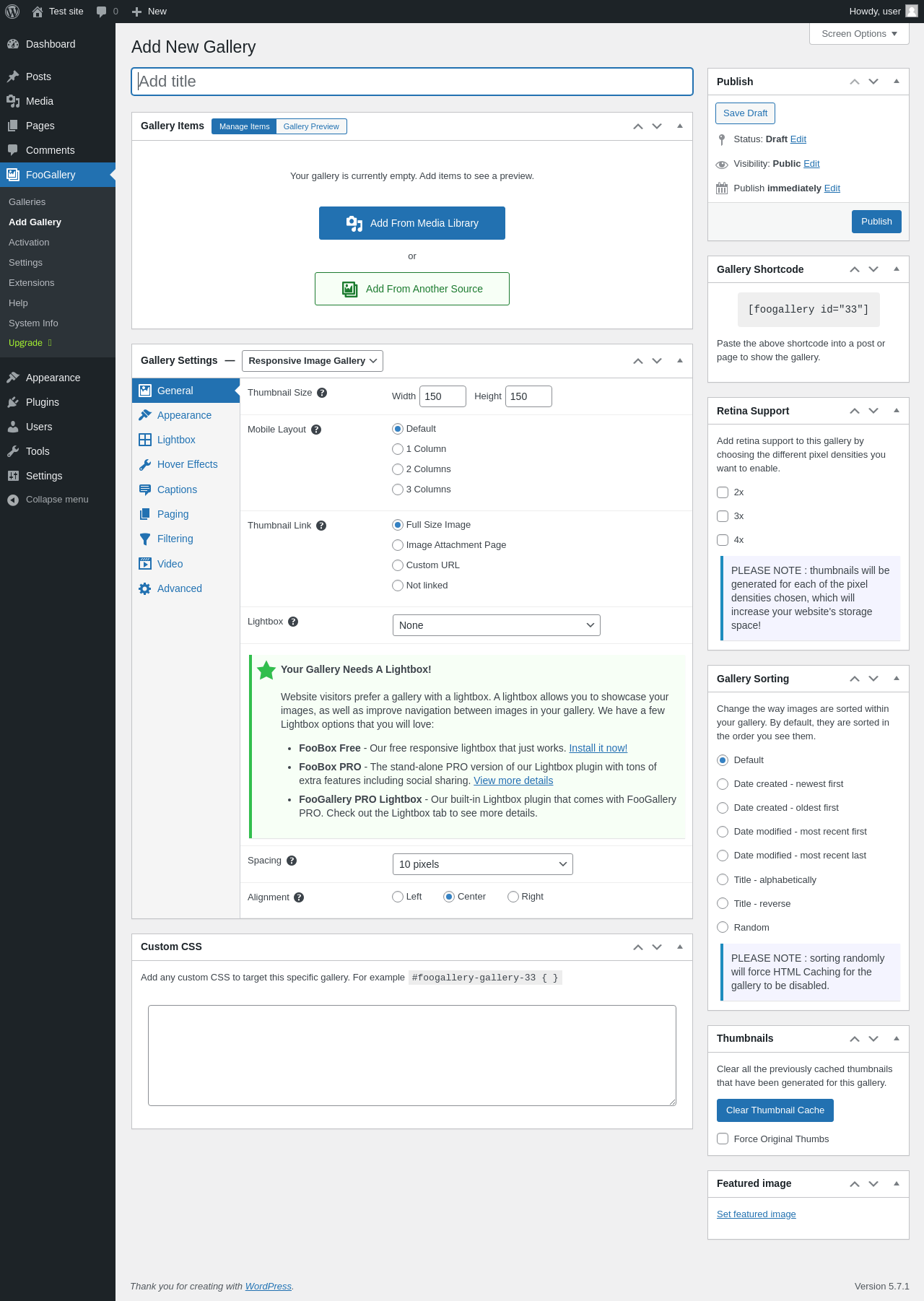Click Thumbnail Link help icon
Screen dimensions: 924x1301
[321, 526]
